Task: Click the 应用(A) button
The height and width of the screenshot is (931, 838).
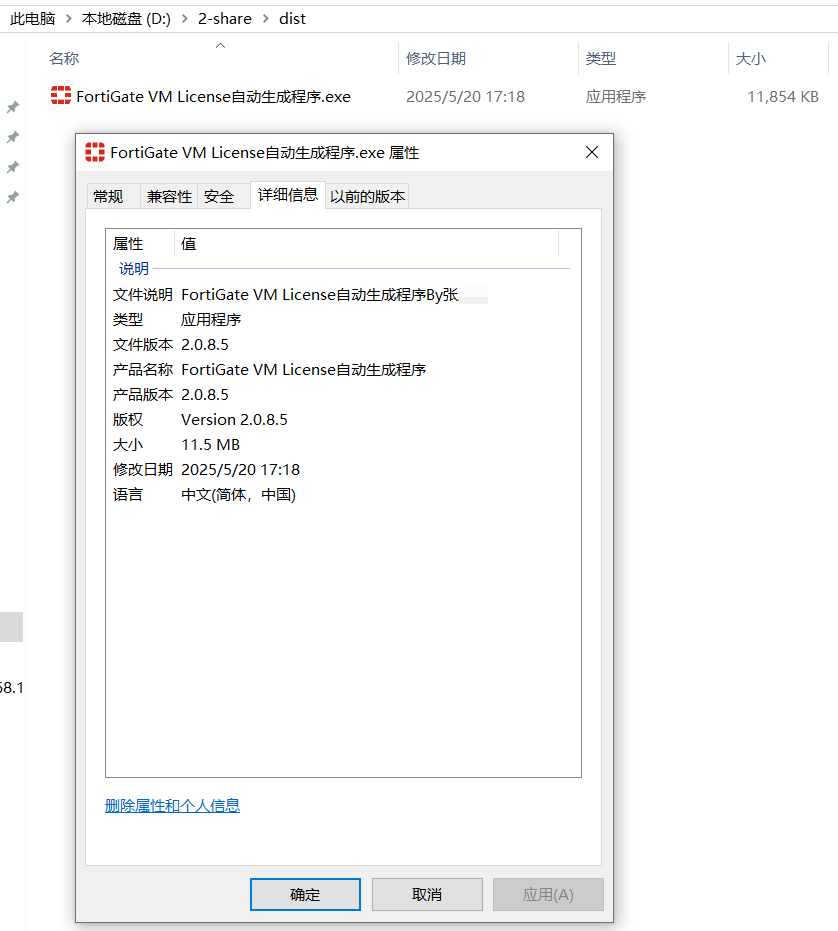Action: pos(548,894)
